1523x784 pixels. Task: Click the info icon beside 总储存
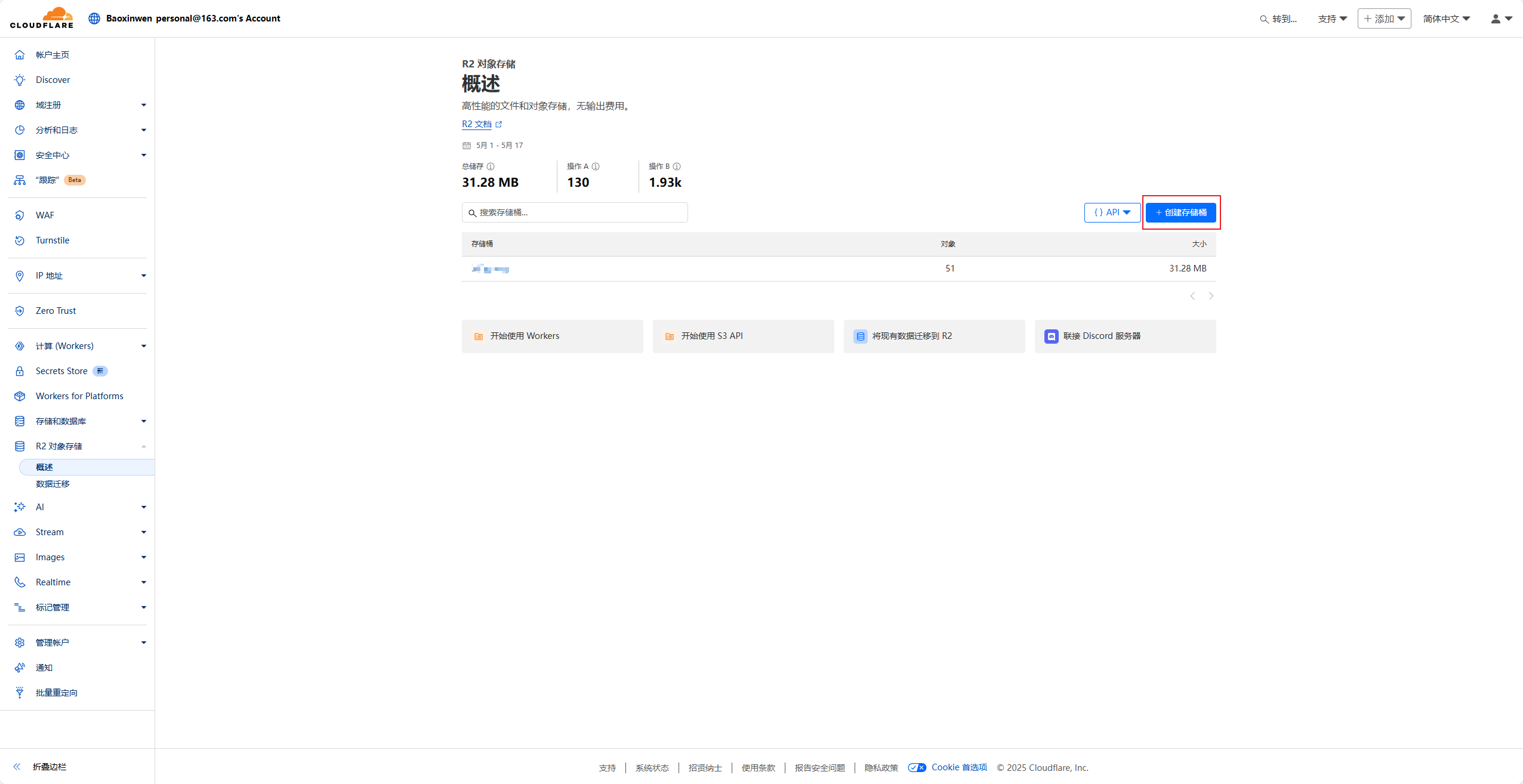(491, 166)
